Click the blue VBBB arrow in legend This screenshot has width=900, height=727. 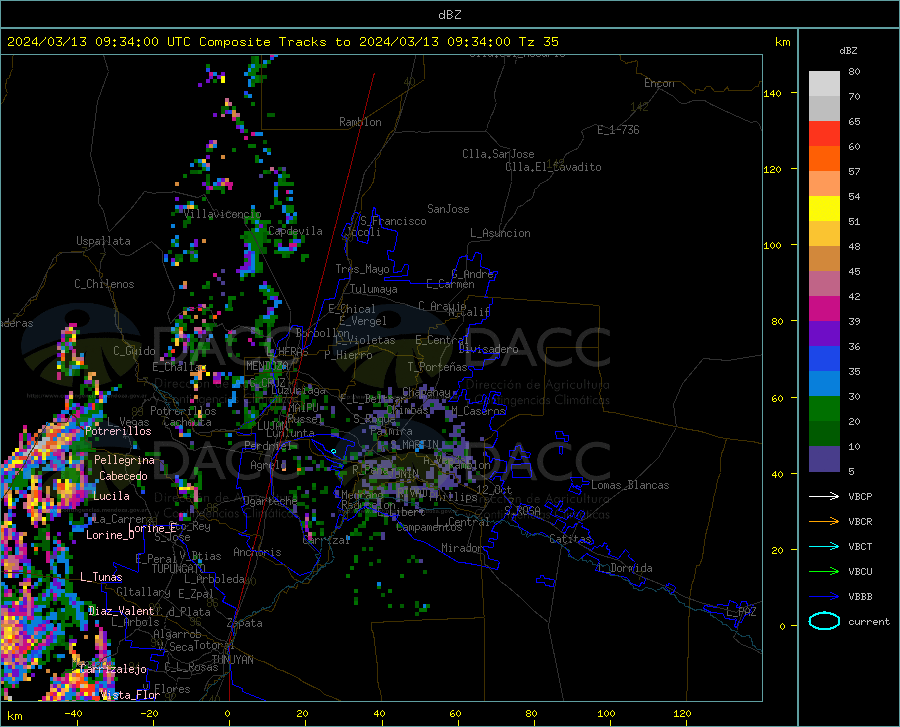pos(824,597)
